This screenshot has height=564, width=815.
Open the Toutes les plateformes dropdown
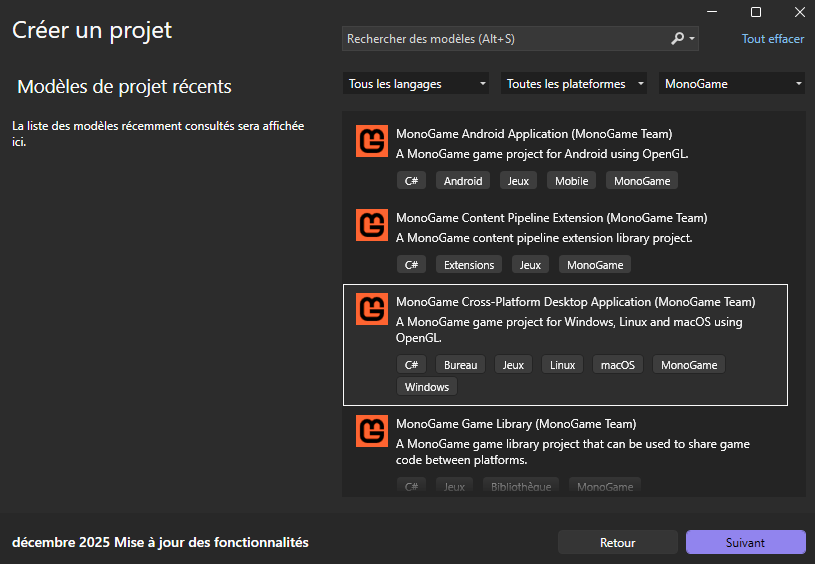tap(574, 84)
